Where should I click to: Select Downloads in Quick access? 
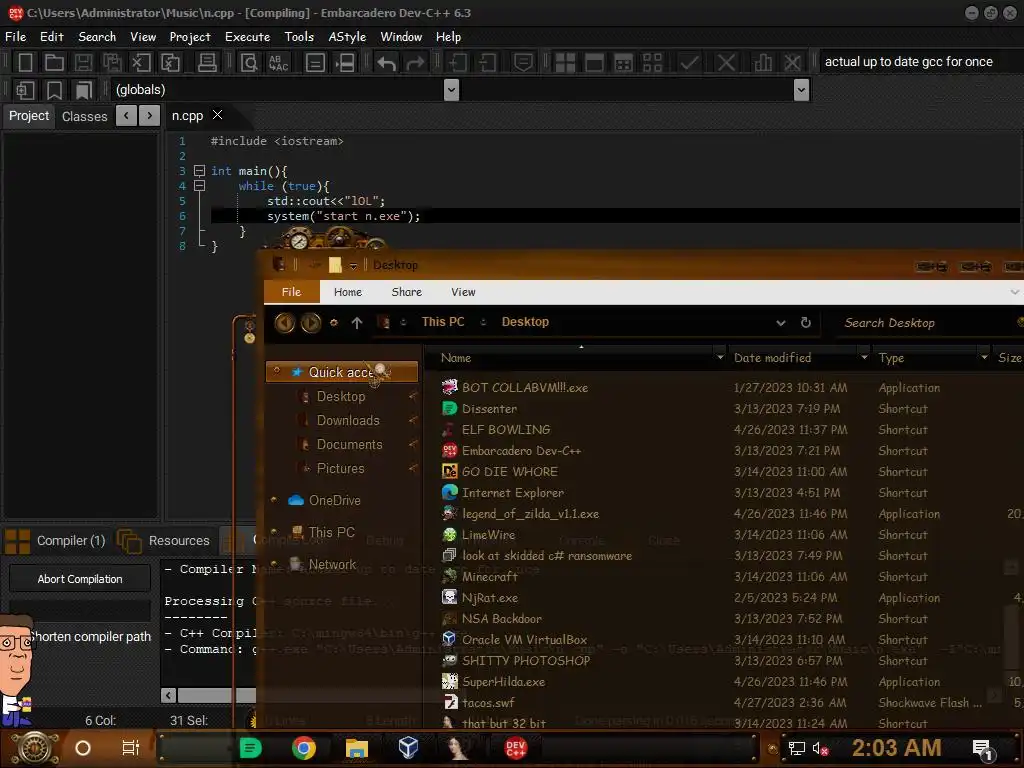[348, 421]
